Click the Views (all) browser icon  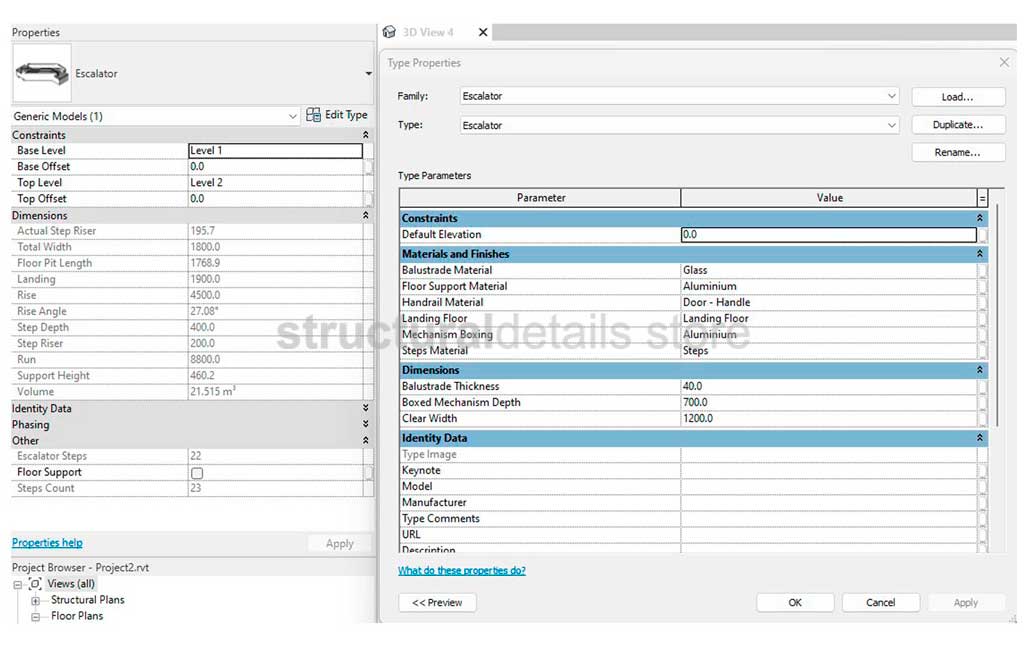[x=36, y=584]
